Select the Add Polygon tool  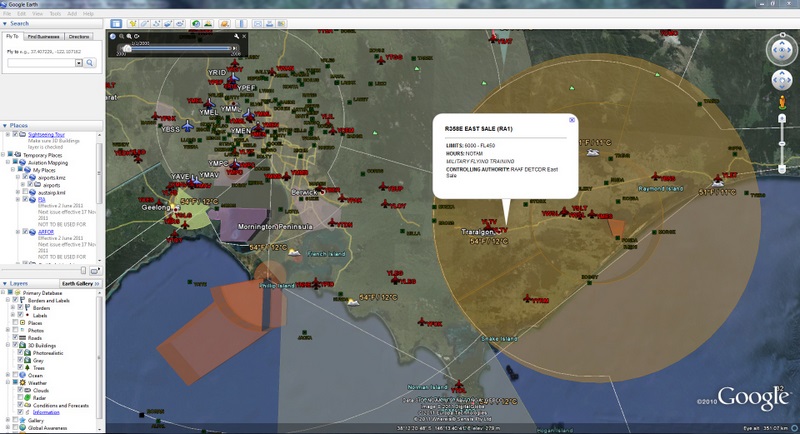point(144,23)
